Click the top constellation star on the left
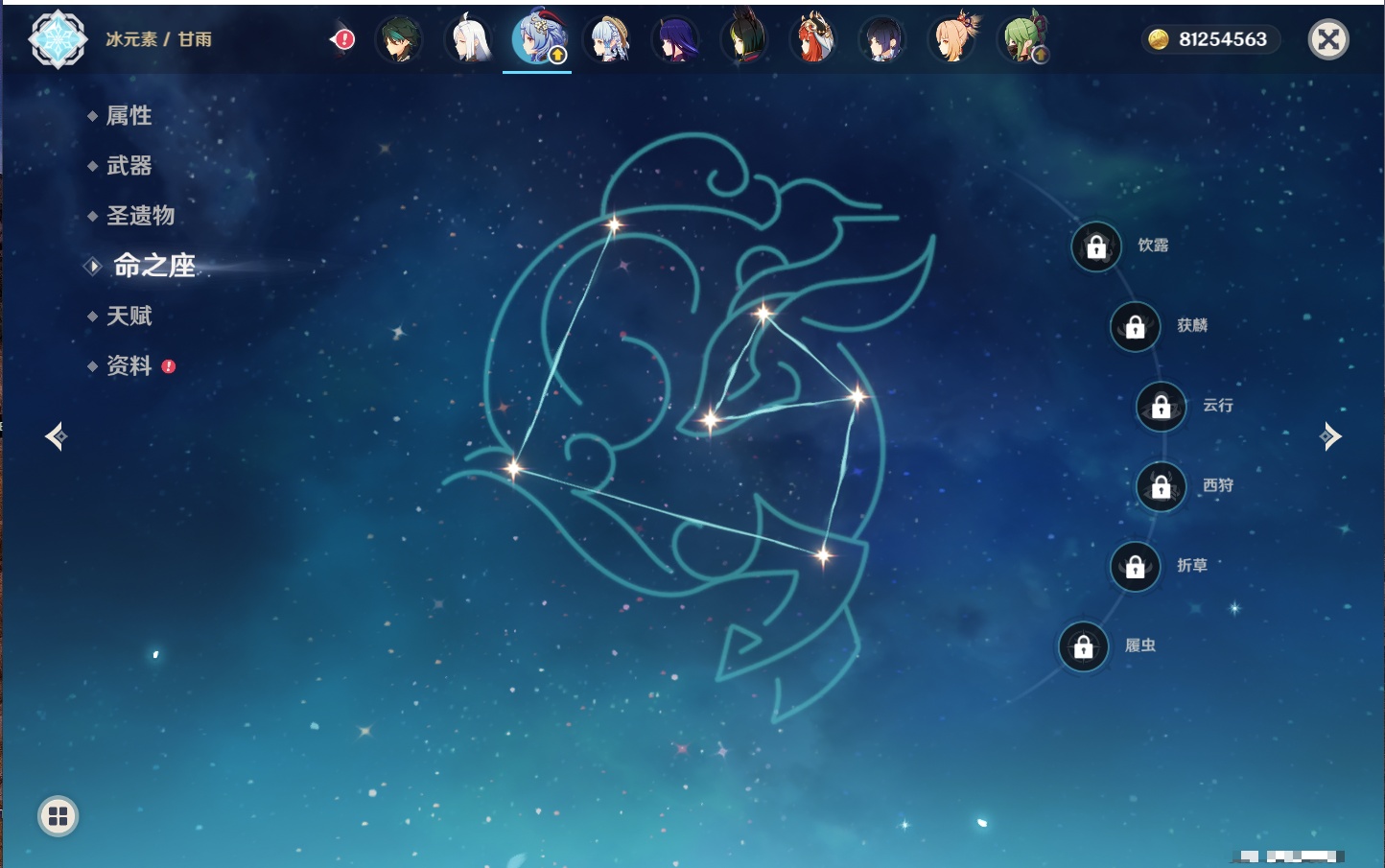 (613, 225)
